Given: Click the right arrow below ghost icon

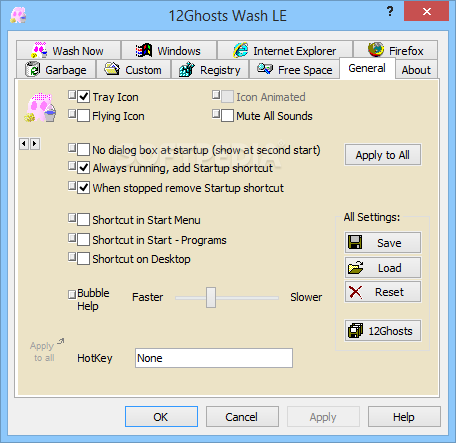Looking at the screenshot, I should tap(35, 144).
